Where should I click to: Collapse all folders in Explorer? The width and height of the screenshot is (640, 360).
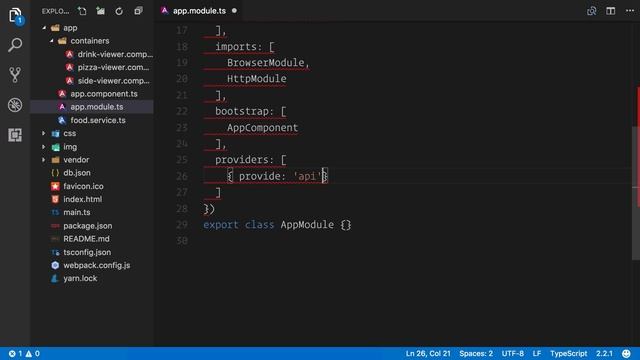pos(138,11)
